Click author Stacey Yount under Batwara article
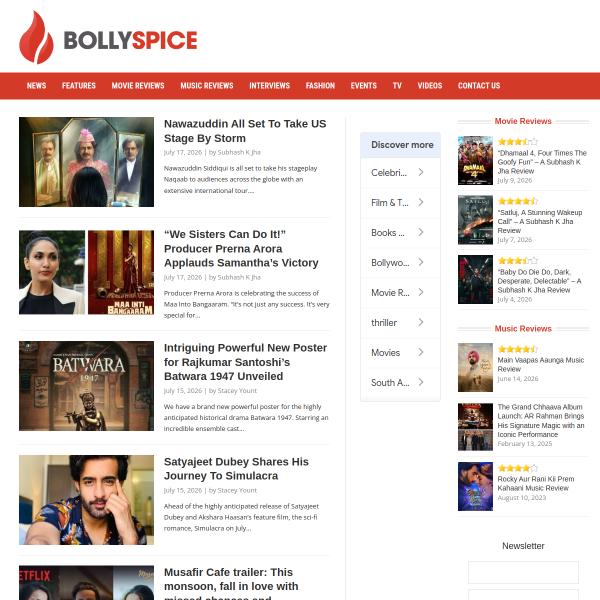 [x=237, y=391]
